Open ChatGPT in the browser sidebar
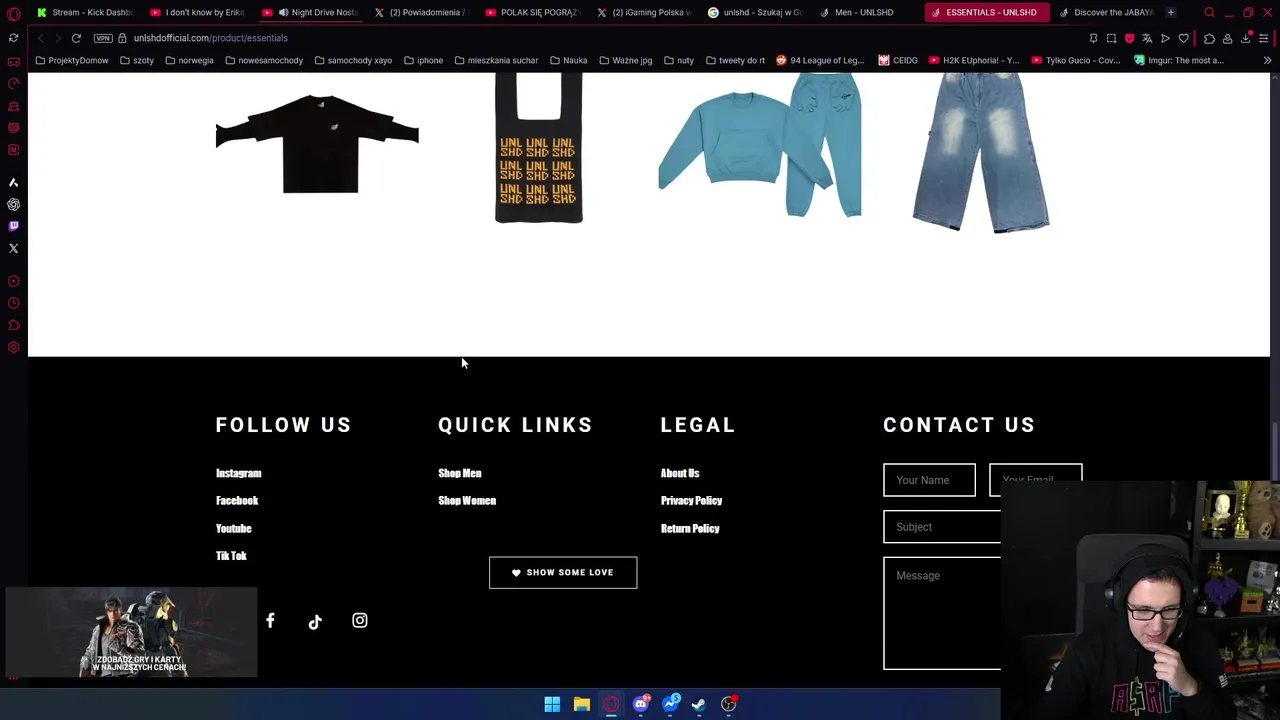Screen dimensions: 1280x720 click(x=13, y=204)
